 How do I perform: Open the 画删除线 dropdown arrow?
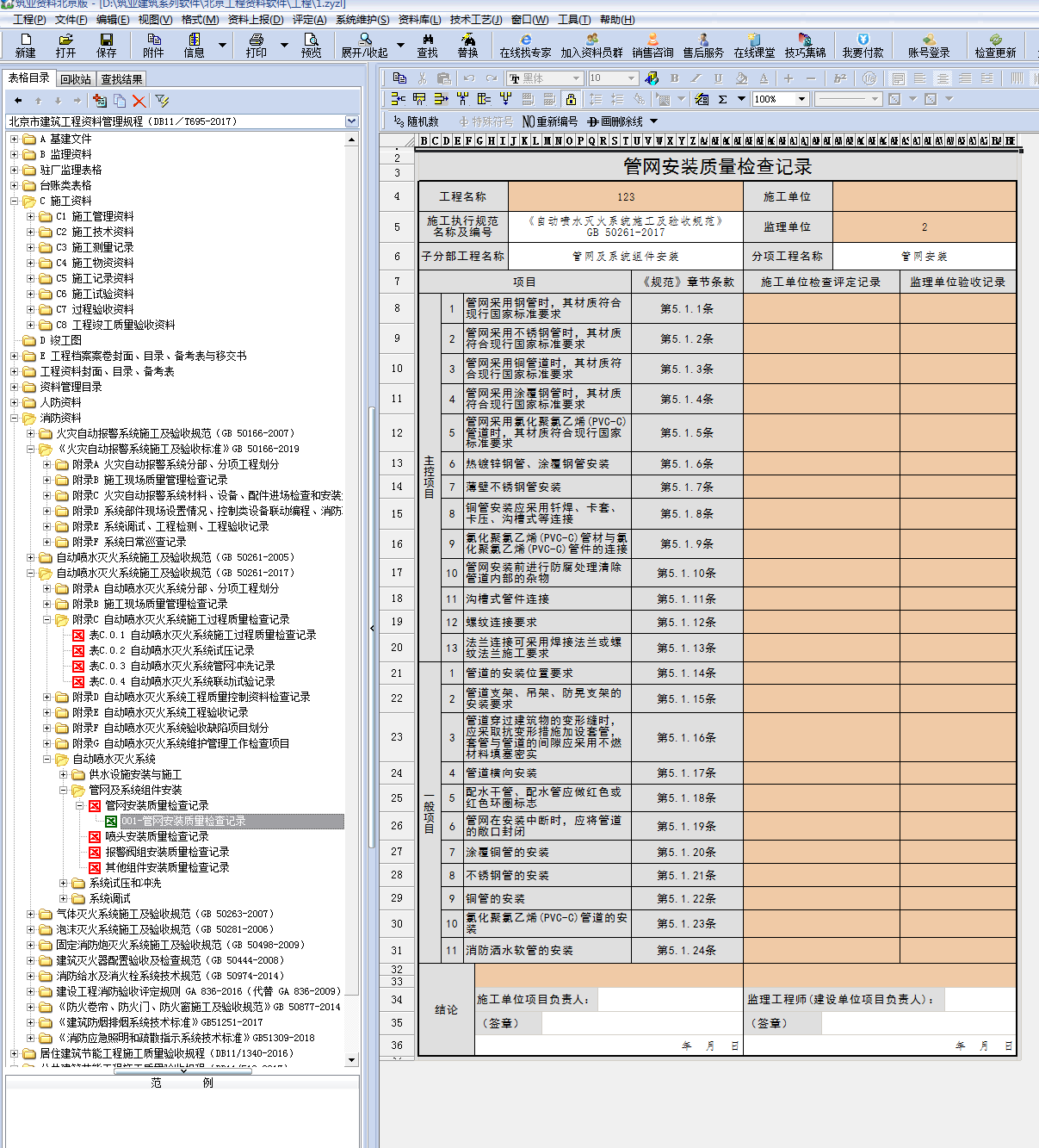[653, 121]
